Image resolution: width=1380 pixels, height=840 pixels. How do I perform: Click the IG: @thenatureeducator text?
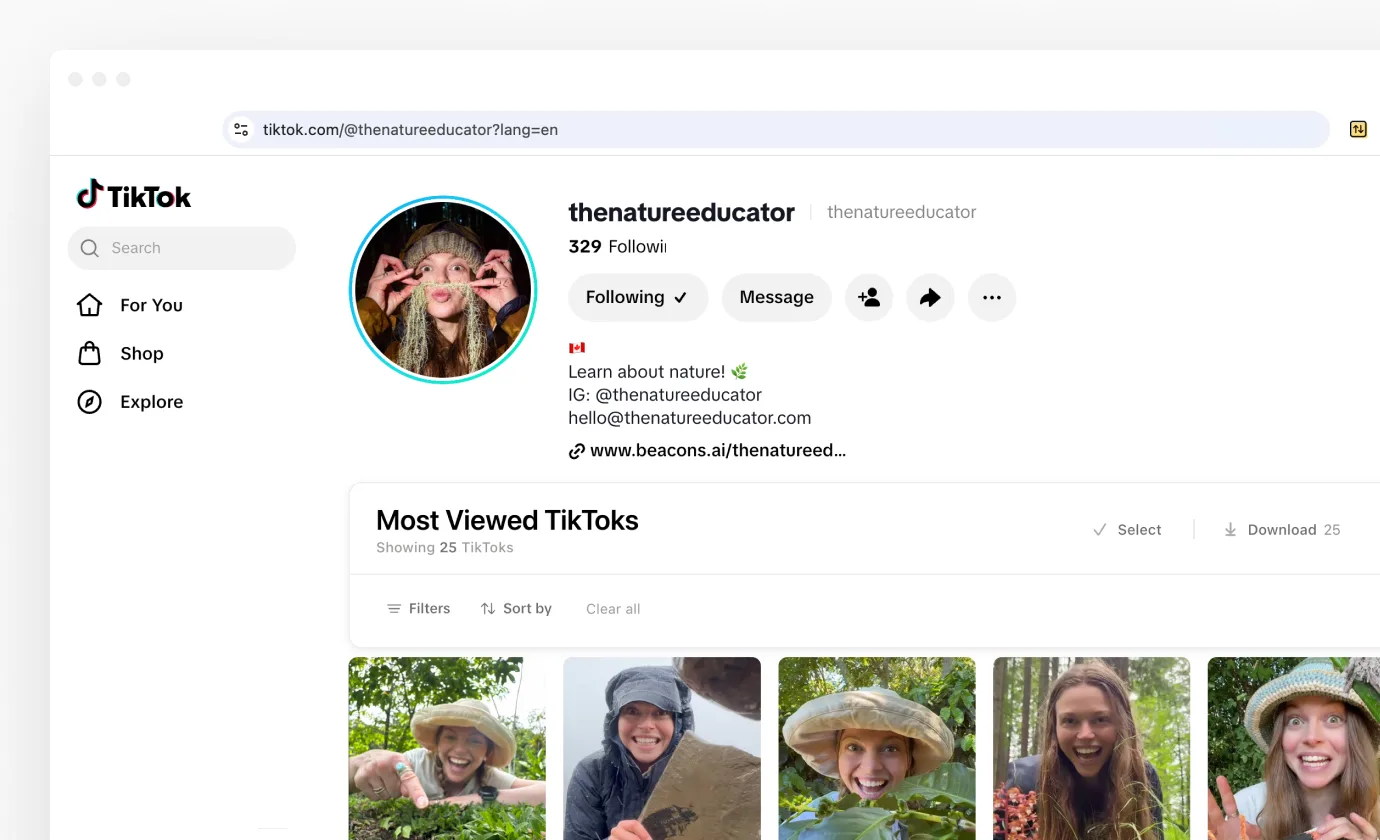pyautogui.click(x=665, y=395)
